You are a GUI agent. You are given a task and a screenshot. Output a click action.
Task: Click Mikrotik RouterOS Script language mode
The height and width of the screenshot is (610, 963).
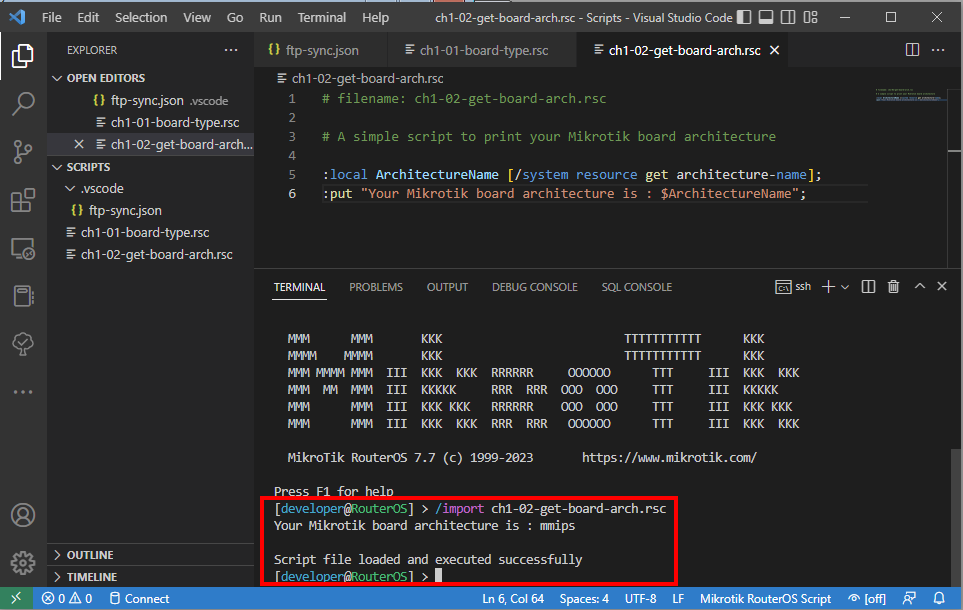765,599
